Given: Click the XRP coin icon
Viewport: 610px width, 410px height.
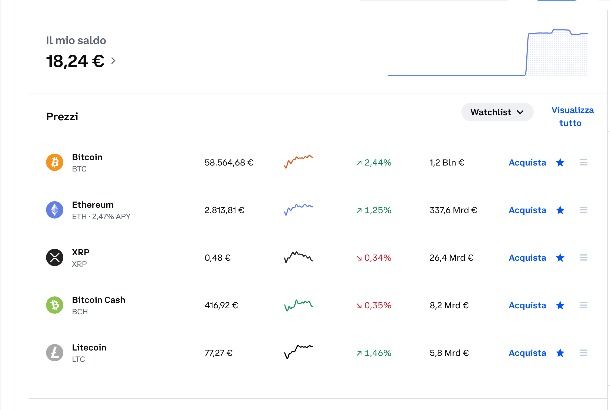Looking at the screenshot, I should (54, 258).
